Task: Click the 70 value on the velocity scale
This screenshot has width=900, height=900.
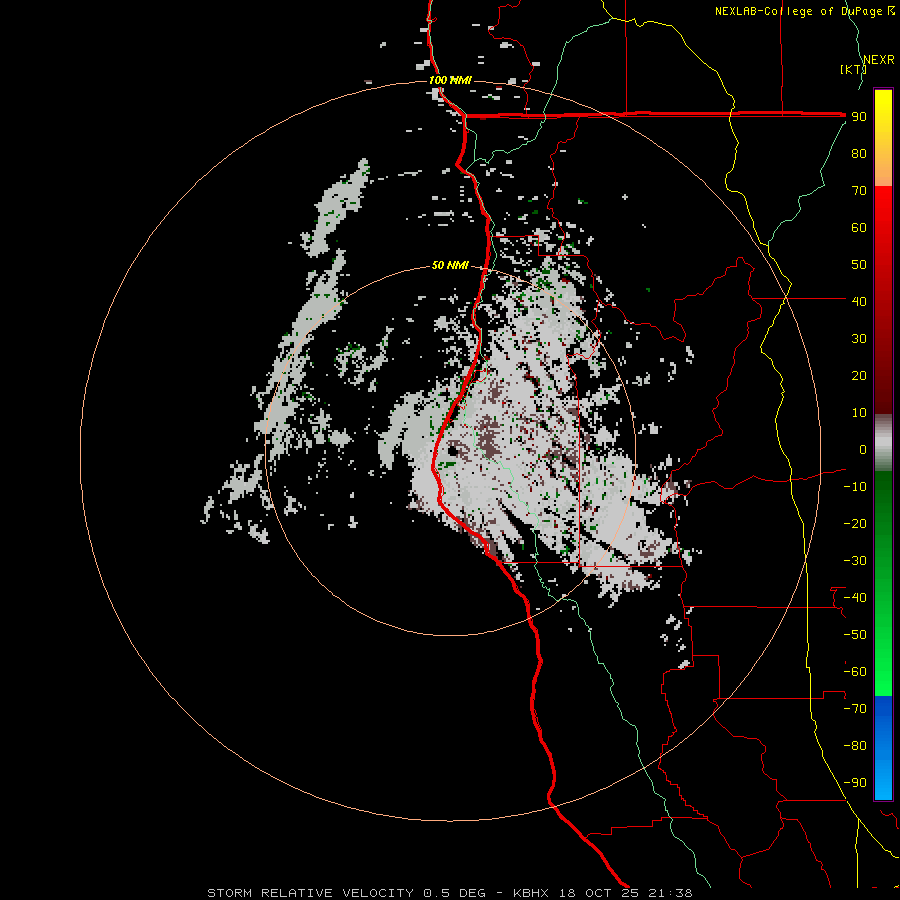Action: coord(859,191)
